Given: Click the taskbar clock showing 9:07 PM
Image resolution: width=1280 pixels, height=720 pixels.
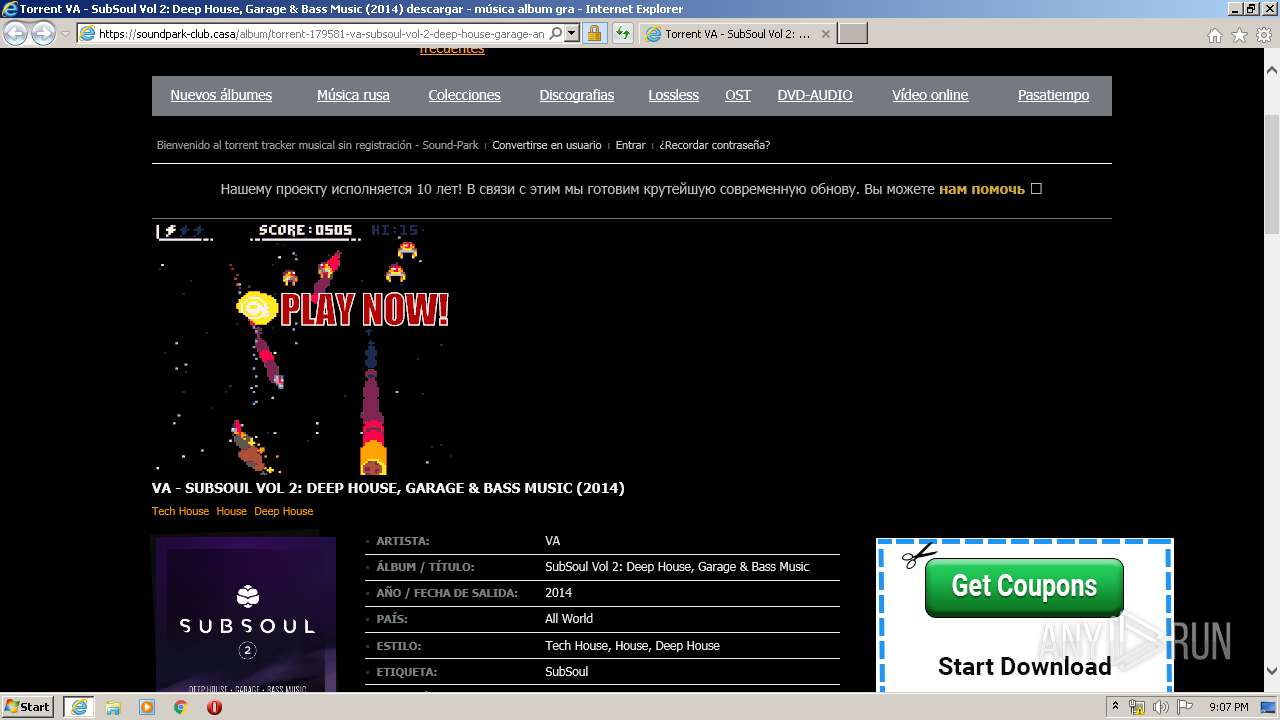Looking at the screenshot, I should pos(1229,707).
